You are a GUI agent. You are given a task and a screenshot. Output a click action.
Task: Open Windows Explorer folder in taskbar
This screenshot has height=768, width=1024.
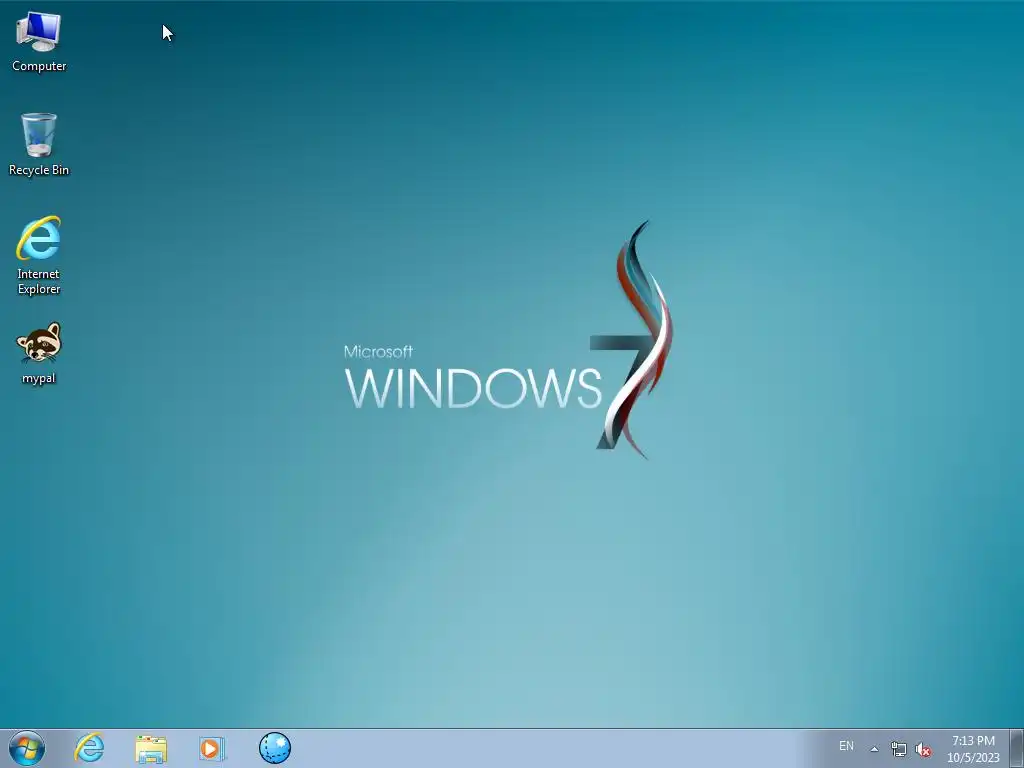(x=151, y=748)
